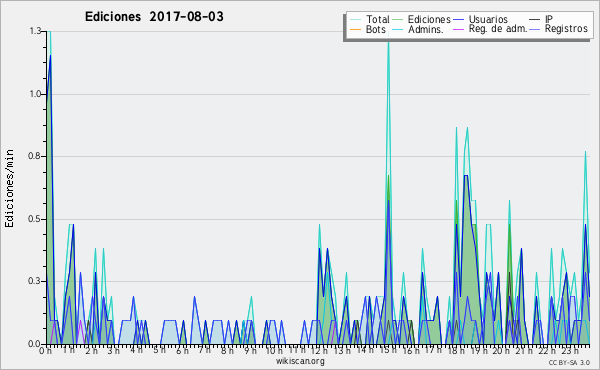
Task: Click the 'Ediciones/min' y-axis label
Action: (9, 188)
